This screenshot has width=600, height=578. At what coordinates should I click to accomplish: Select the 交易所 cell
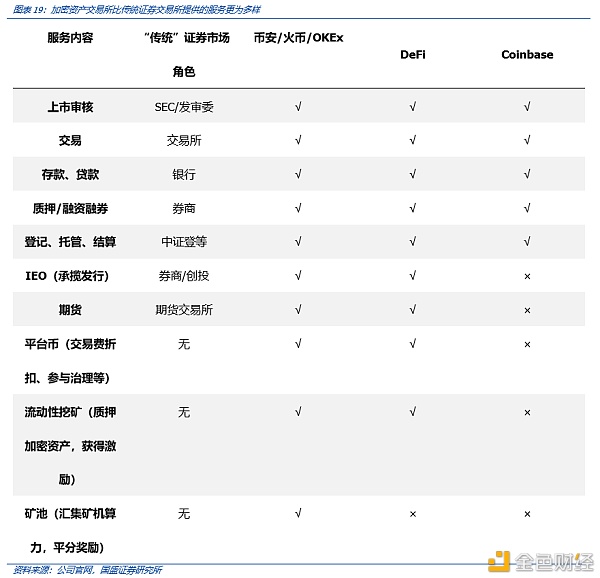[x=184, y=140]
